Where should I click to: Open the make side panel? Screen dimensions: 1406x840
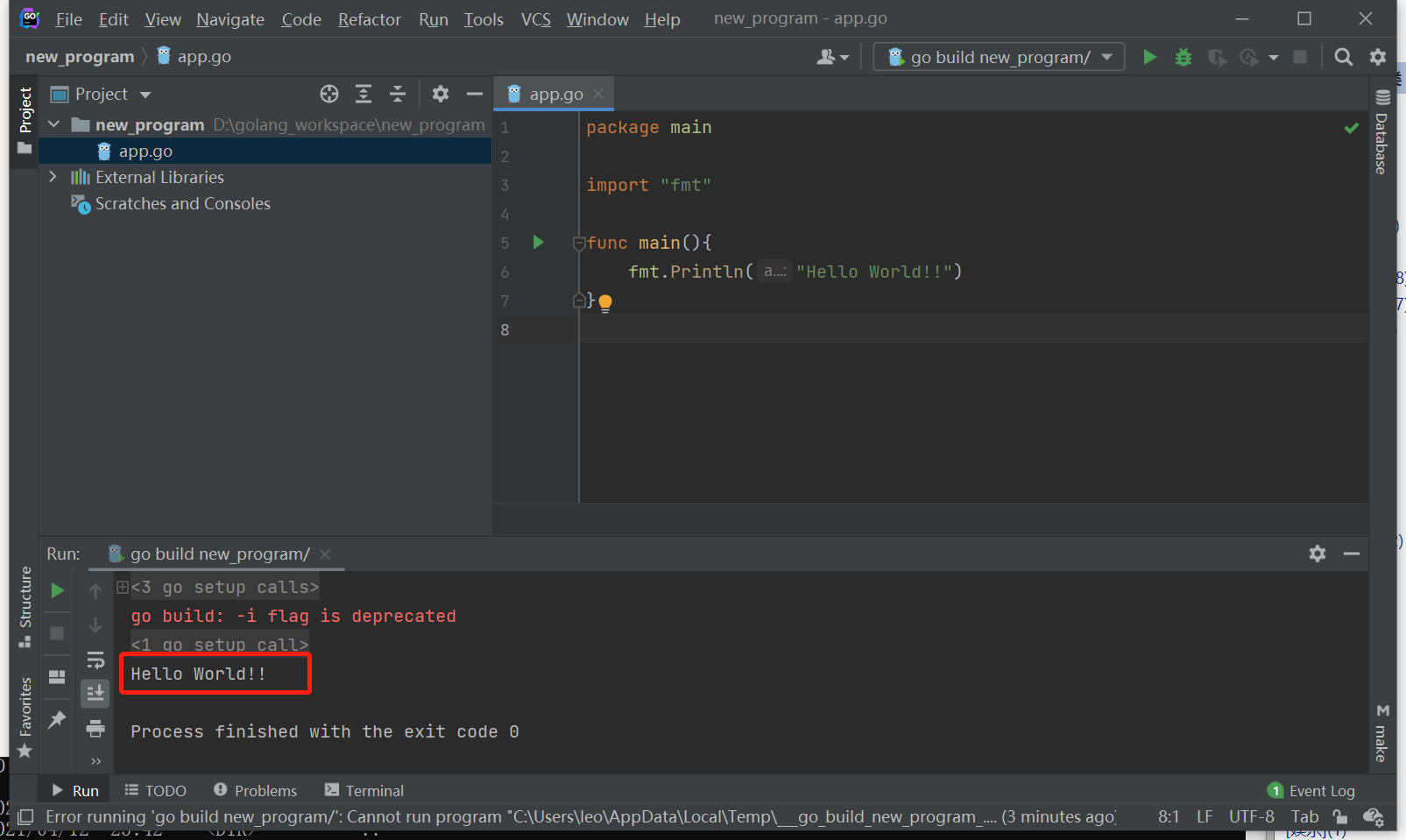point(1381,732)
